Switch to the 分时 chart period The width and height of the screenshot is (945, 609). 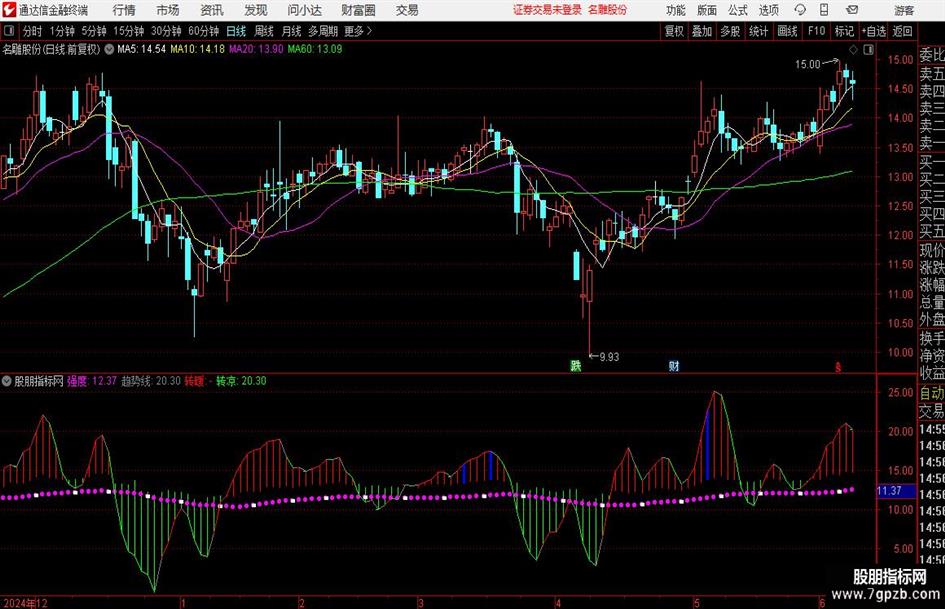coord(32,31)
